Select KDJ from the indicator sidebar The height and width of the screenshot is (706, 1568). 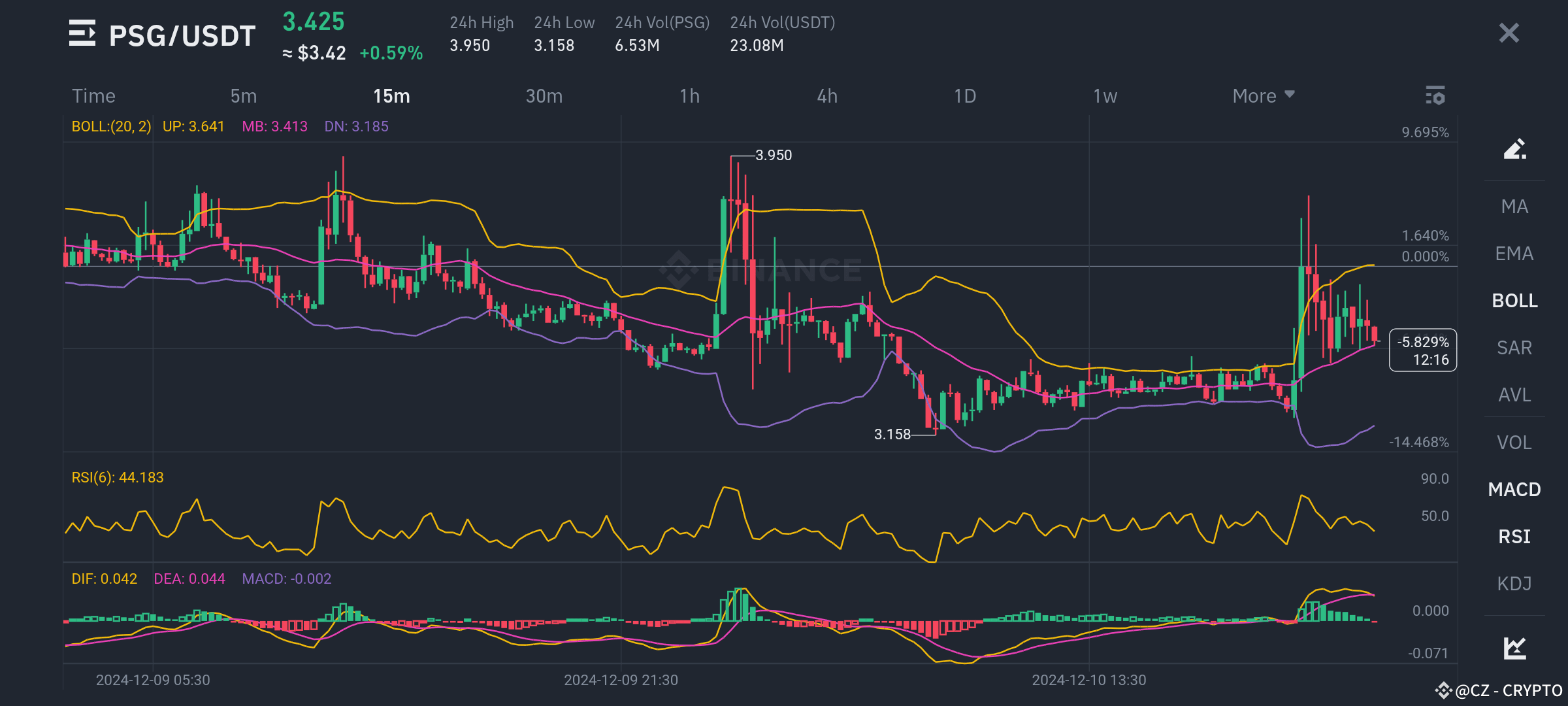1514,583
